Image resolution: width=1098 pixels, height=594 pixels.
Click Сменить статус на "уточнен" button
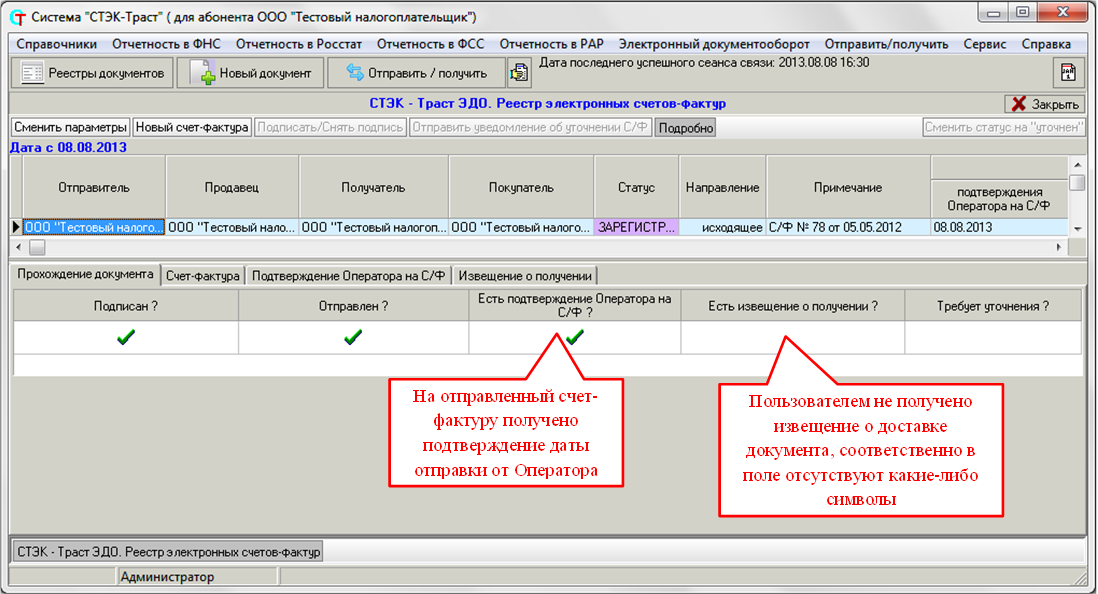(1003, 127)
